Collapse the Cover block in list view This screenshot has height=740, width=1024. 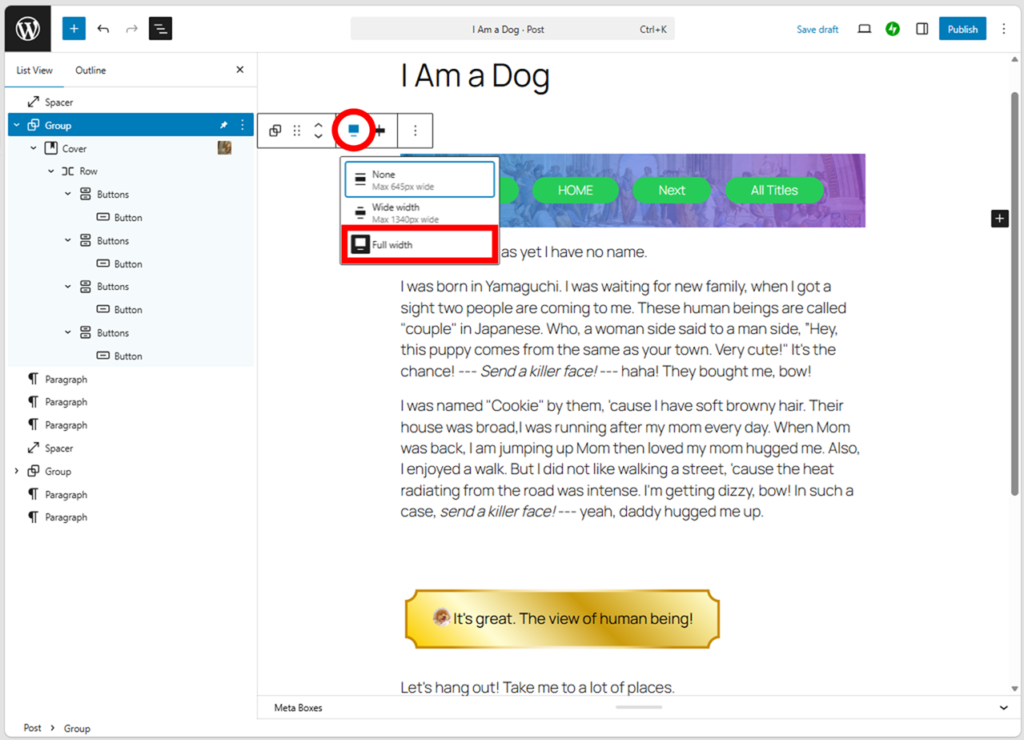[34, 148]
